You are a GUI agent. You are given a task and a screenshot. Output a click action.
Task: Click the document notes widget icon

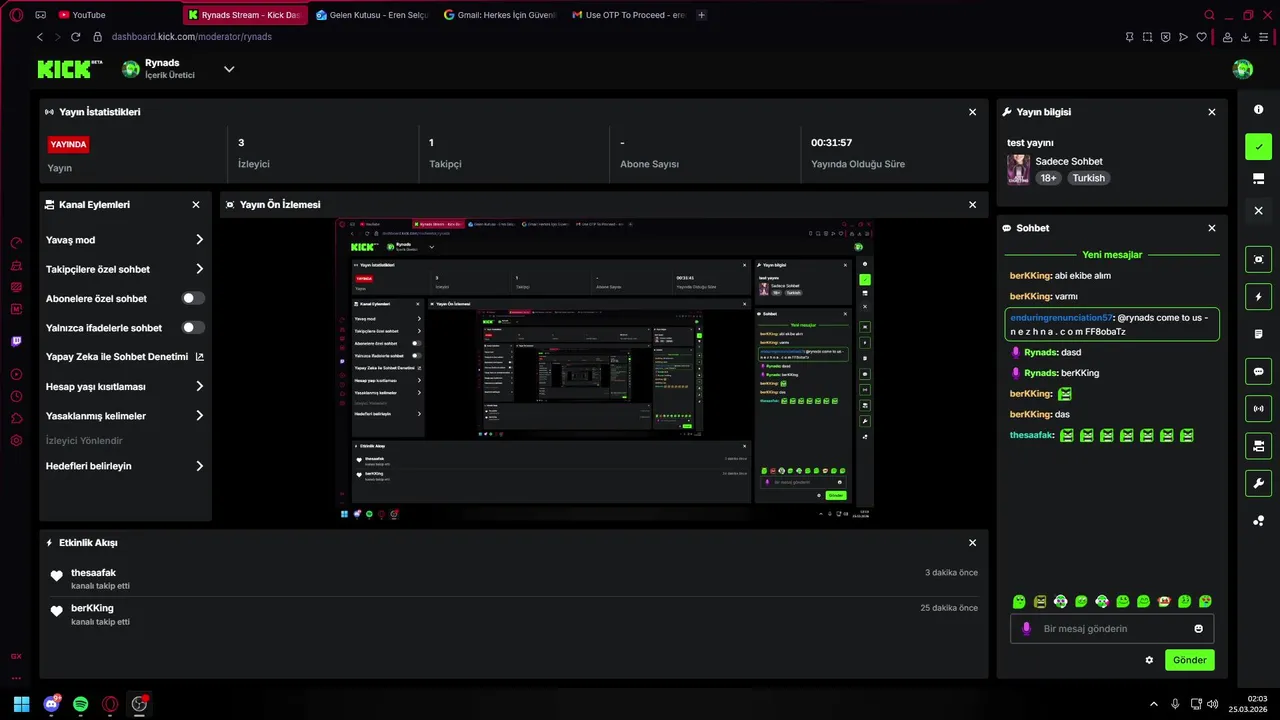(1258, 334)
